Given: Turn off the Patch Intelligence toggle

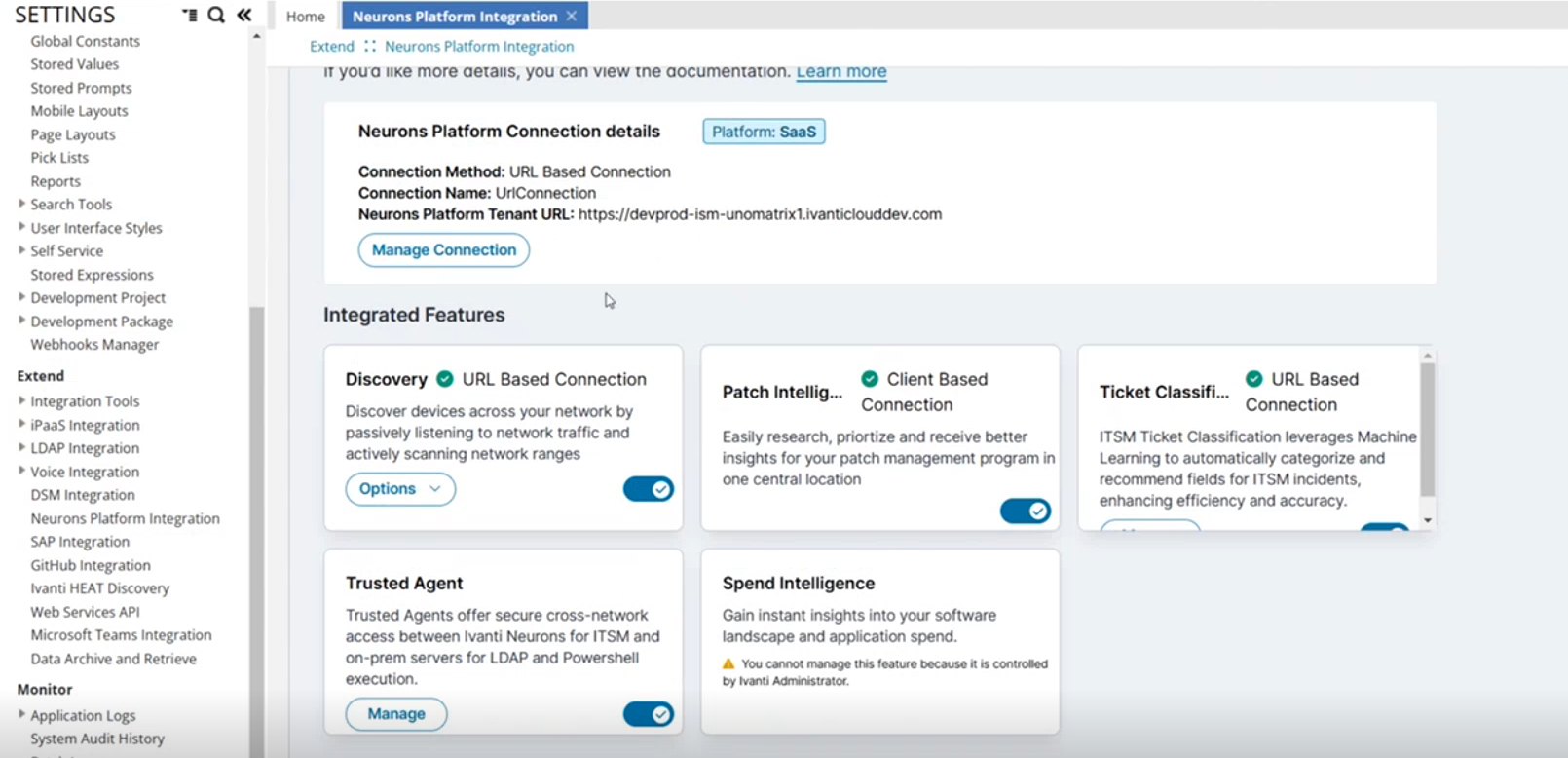Looking at the screenshot, I should pos(1026,511).
